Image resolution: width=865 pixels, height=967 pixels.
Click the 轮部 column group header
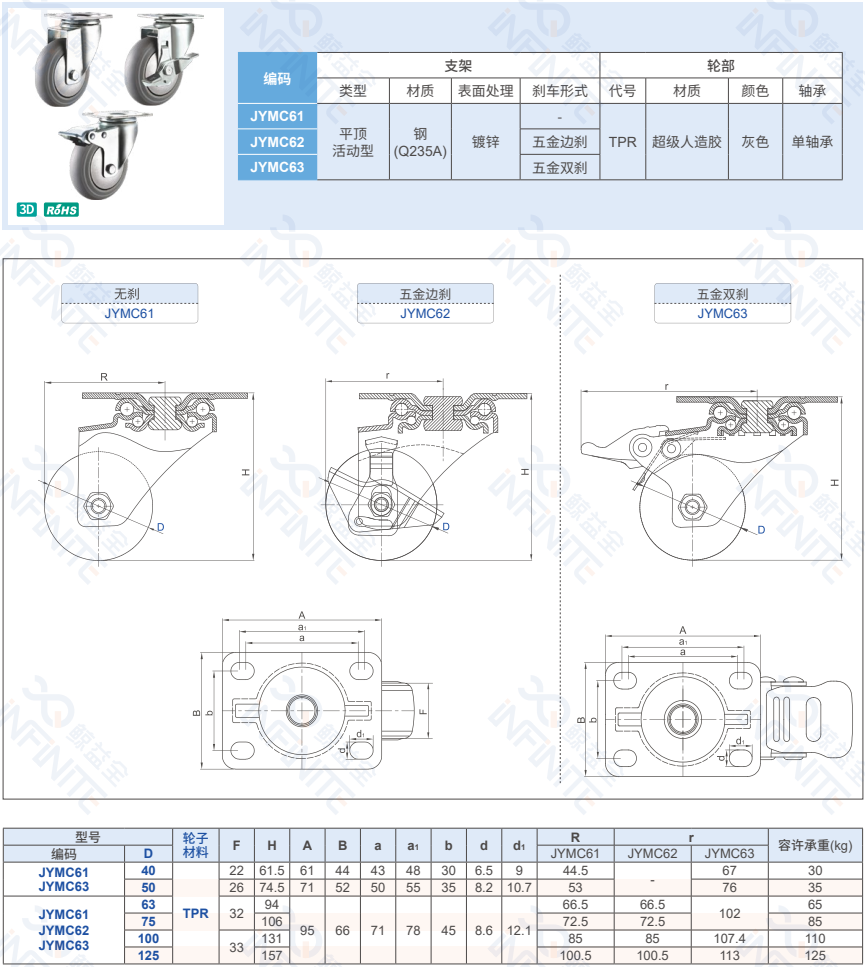point(720,66)
